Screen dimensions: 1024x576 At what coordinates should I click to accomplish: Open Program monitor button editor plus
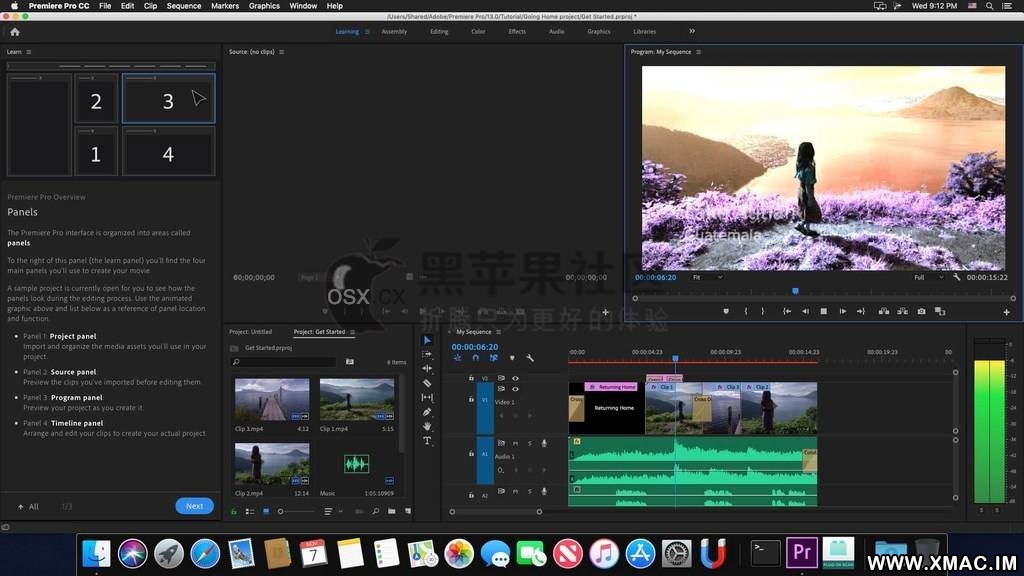click(1006, 312)
